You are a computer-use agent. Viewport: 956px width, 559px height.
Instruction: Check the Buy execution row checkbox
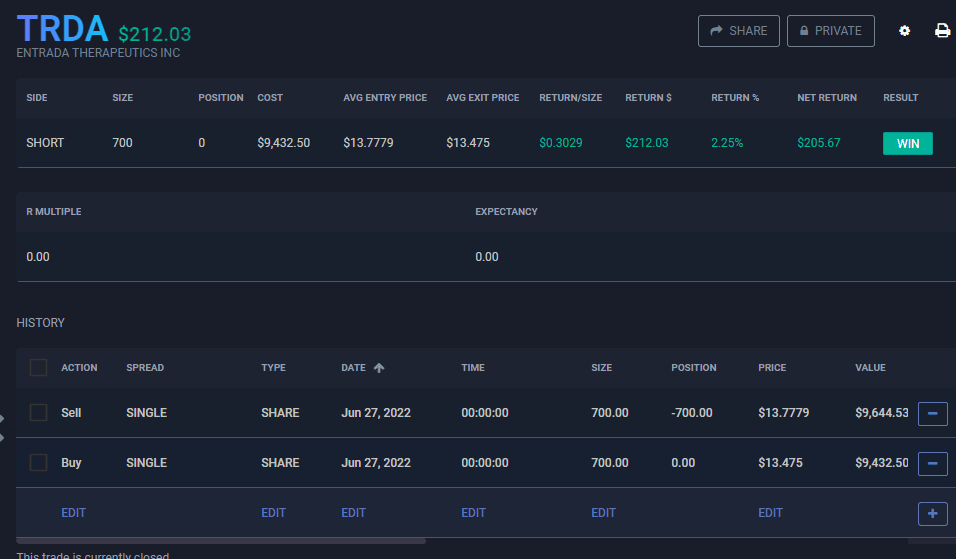[38, 463]
